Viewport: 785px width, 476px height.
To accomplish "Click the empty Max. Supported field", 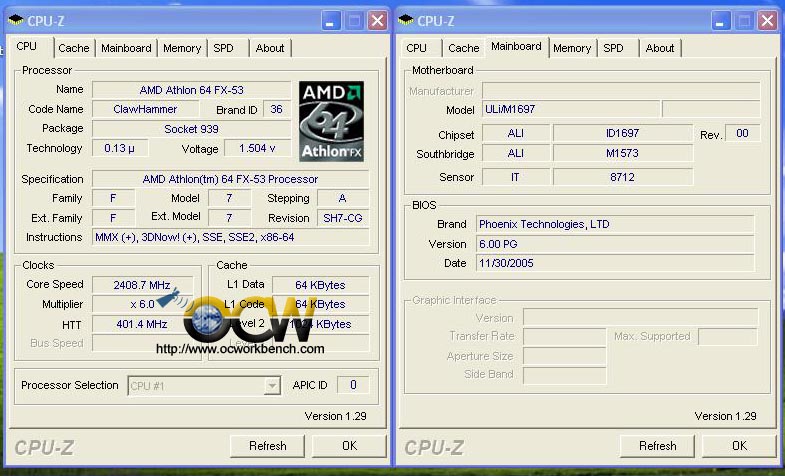I will coord(728,336).
